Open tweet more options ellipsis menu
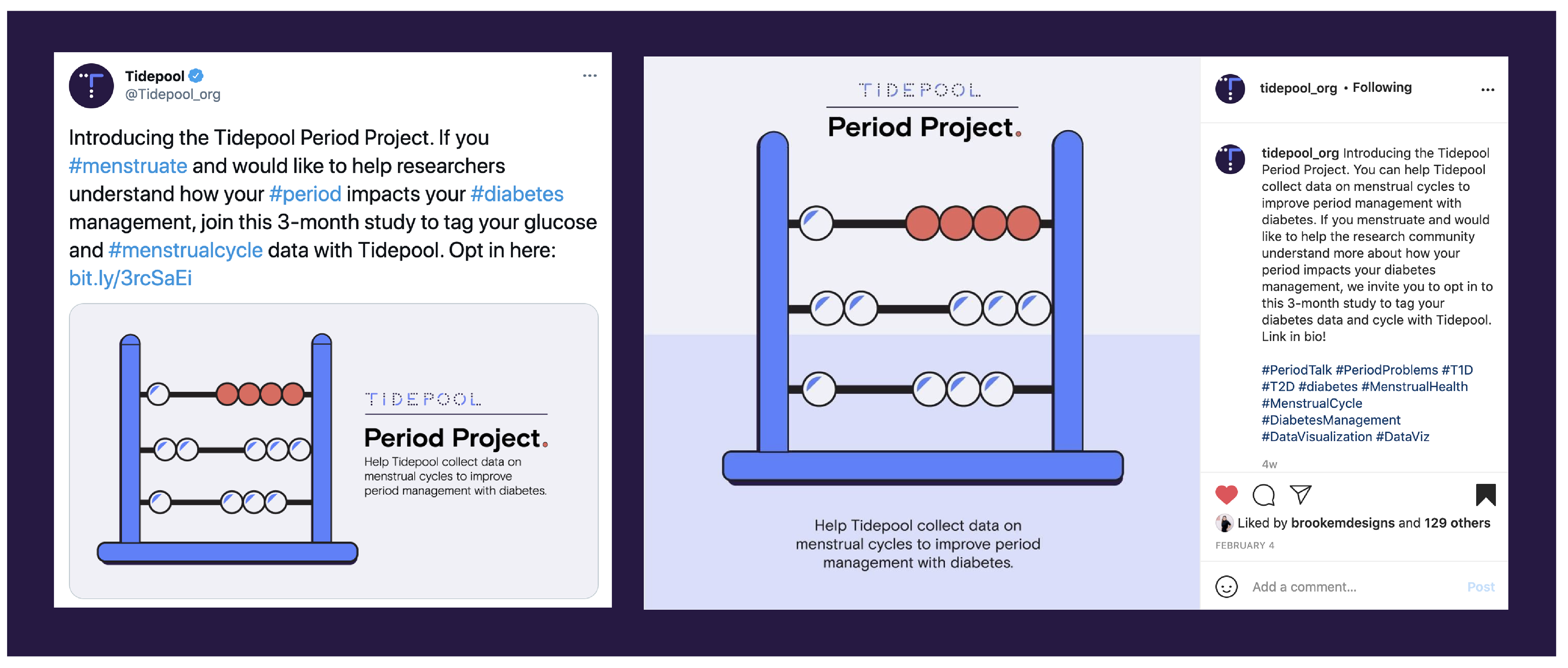Viewport: 1568px width, 668px height. [589, 76]
